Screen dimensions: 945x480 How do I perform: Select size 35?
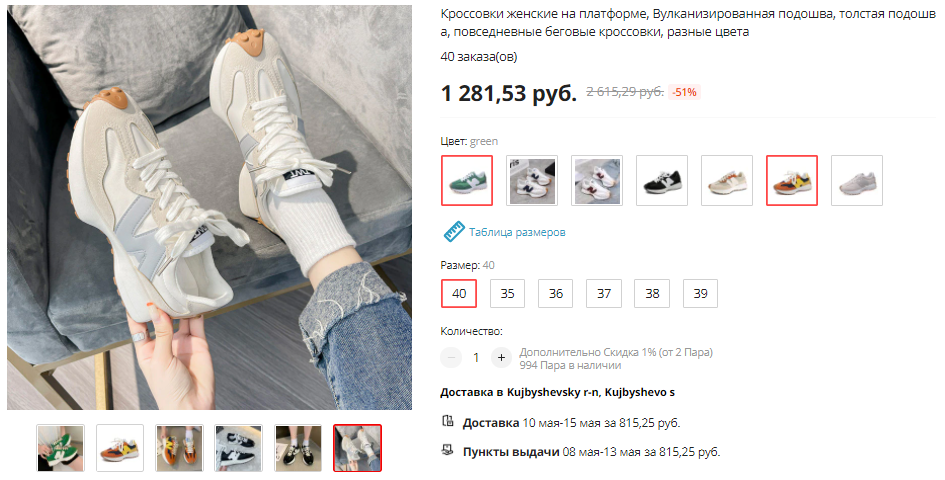click(x=507, y=294)
